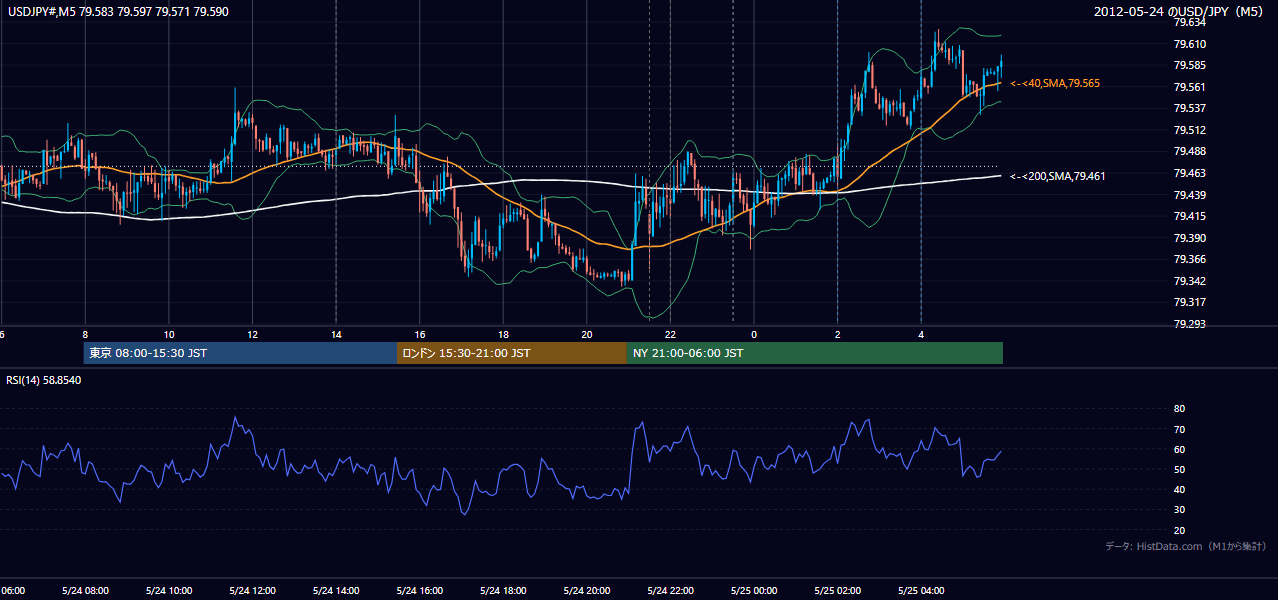The height and width of the screenshot is (600, 1278).
Task: Click price axis value 79.439
Action: [1189, 195]
